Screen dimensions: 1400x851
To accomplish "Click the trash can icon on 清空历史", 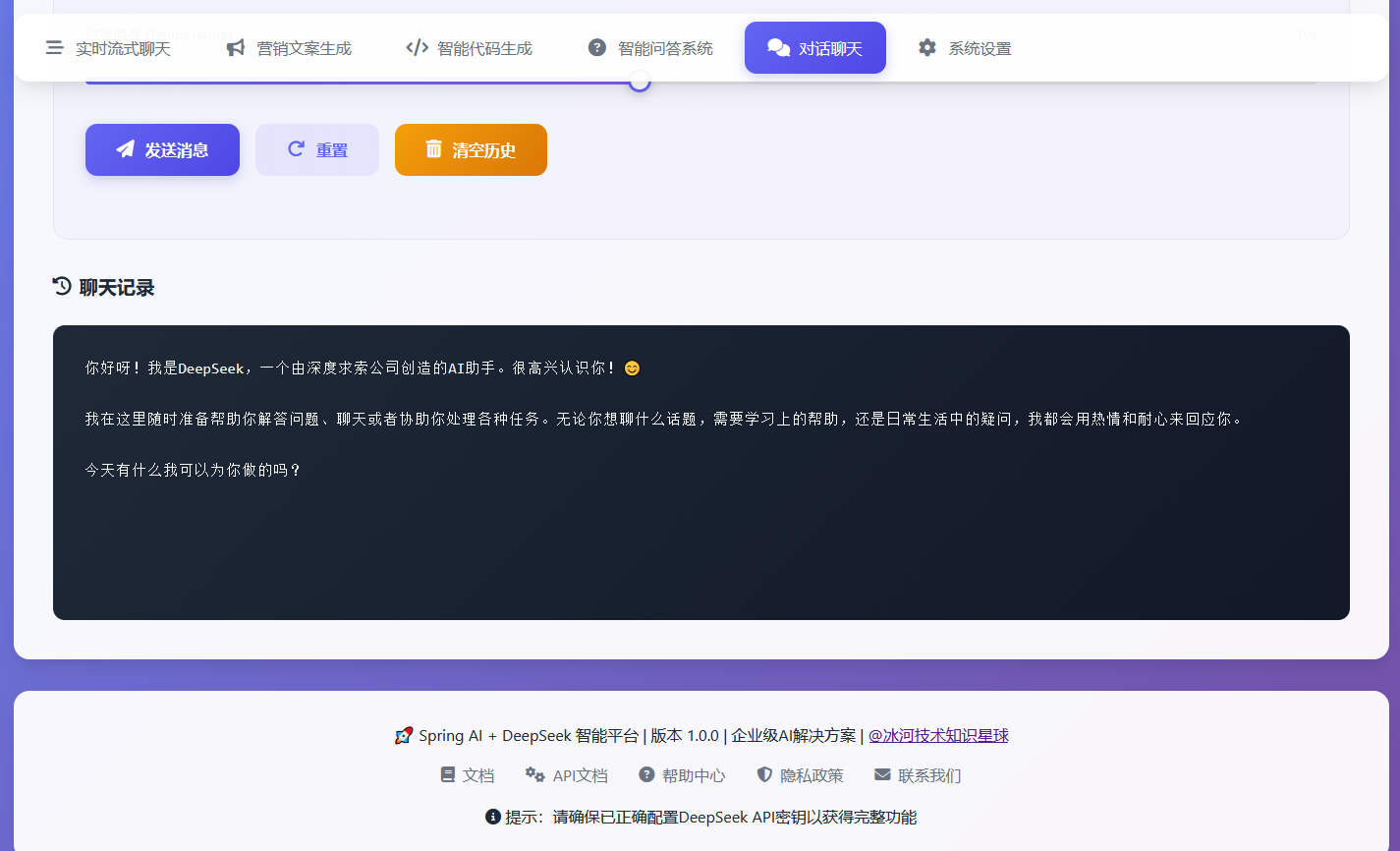I will (x=433, y=149).
